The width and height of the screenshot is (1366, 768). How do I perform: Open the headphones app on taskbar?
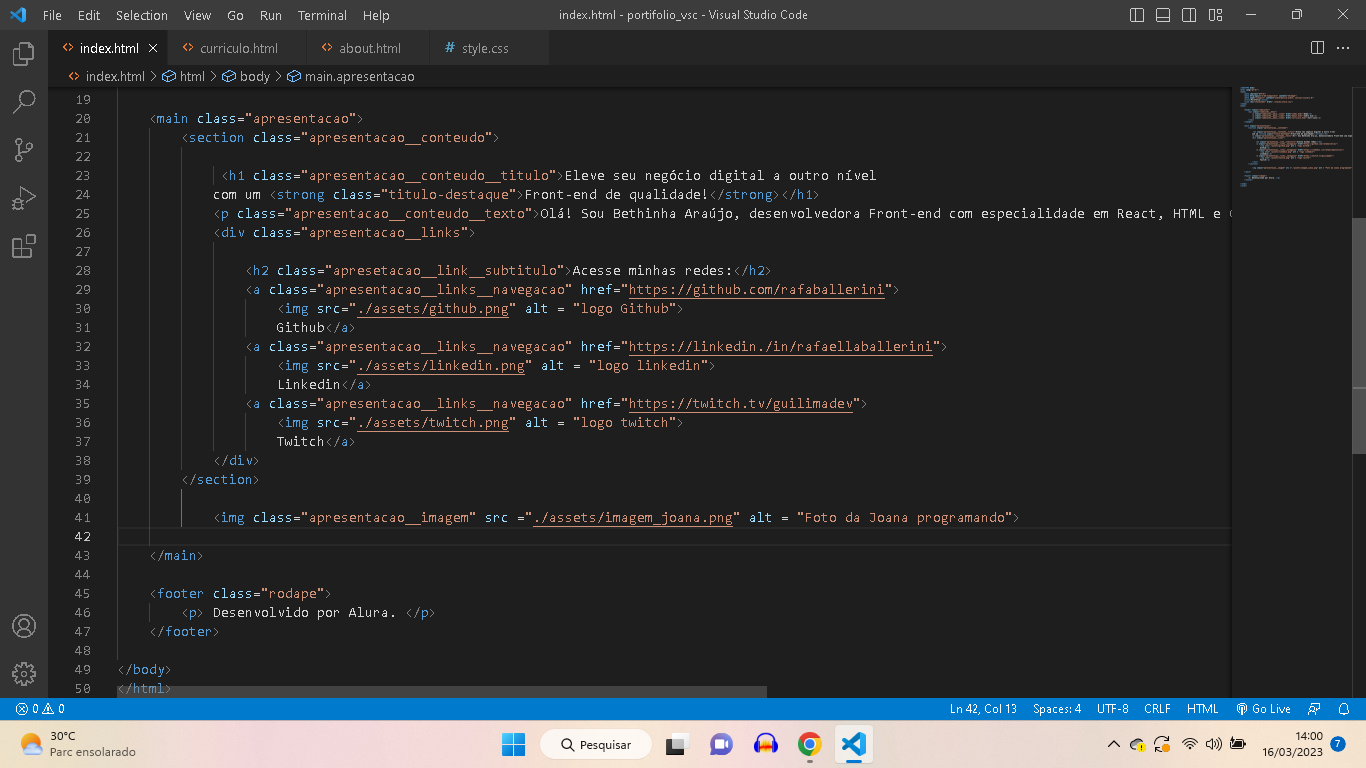tap(766, 745)
